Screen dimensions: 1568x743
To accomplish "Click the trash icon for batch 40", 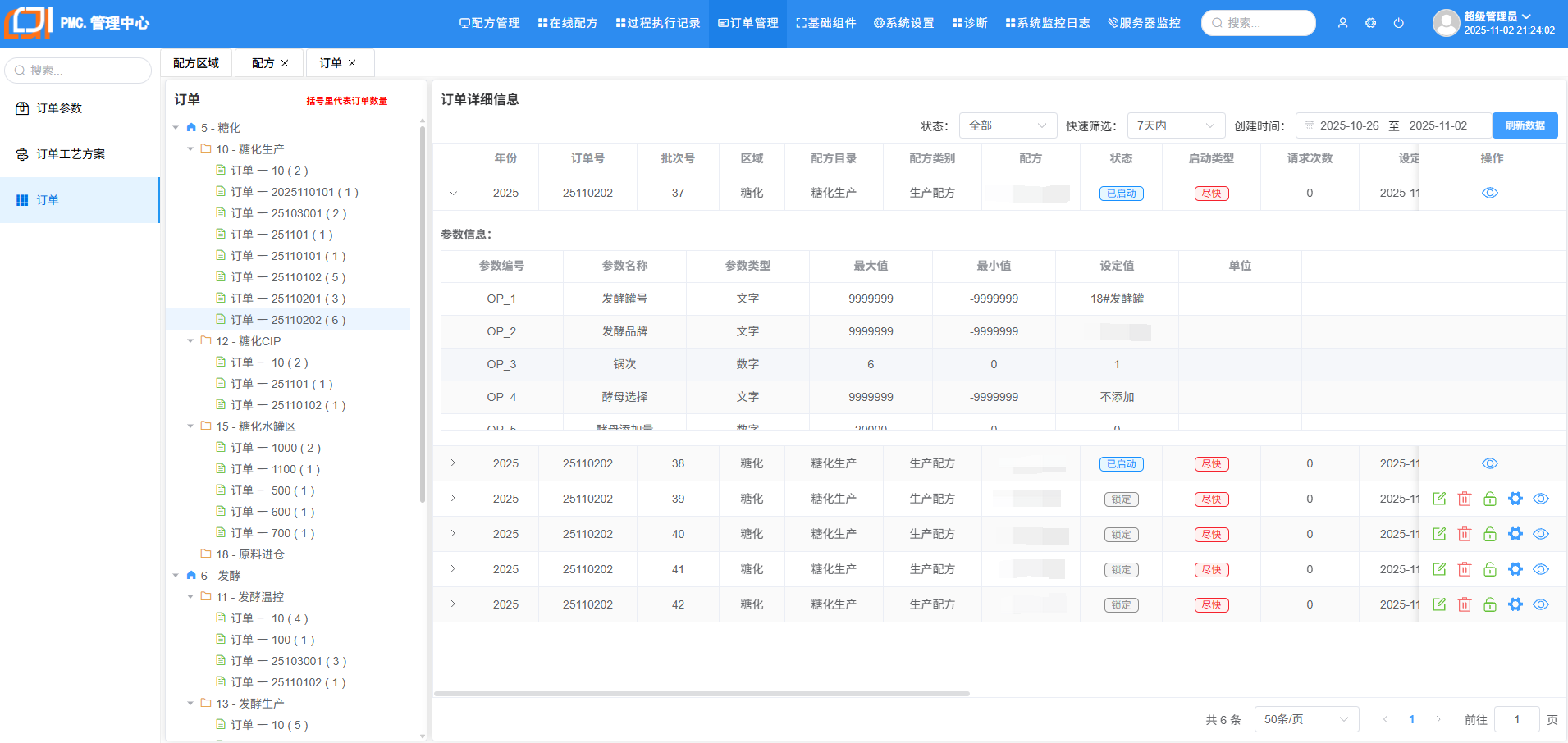I will pos(1465,534).
